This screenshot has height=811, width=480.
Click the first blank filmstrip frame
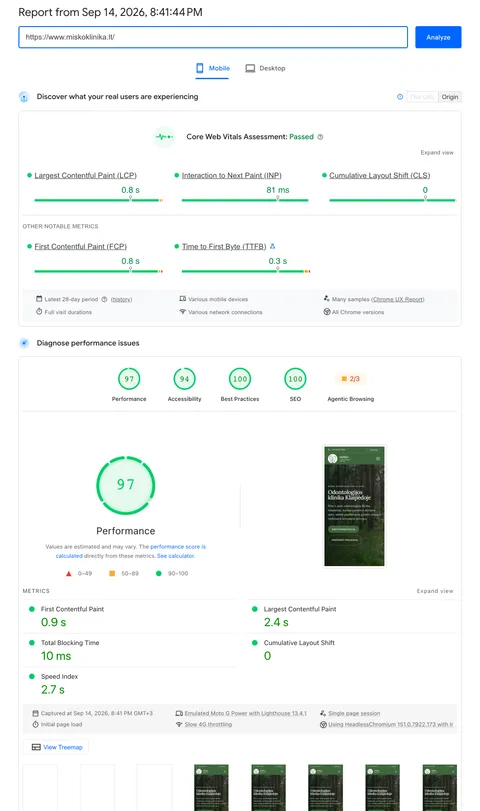tap(40, 788)
